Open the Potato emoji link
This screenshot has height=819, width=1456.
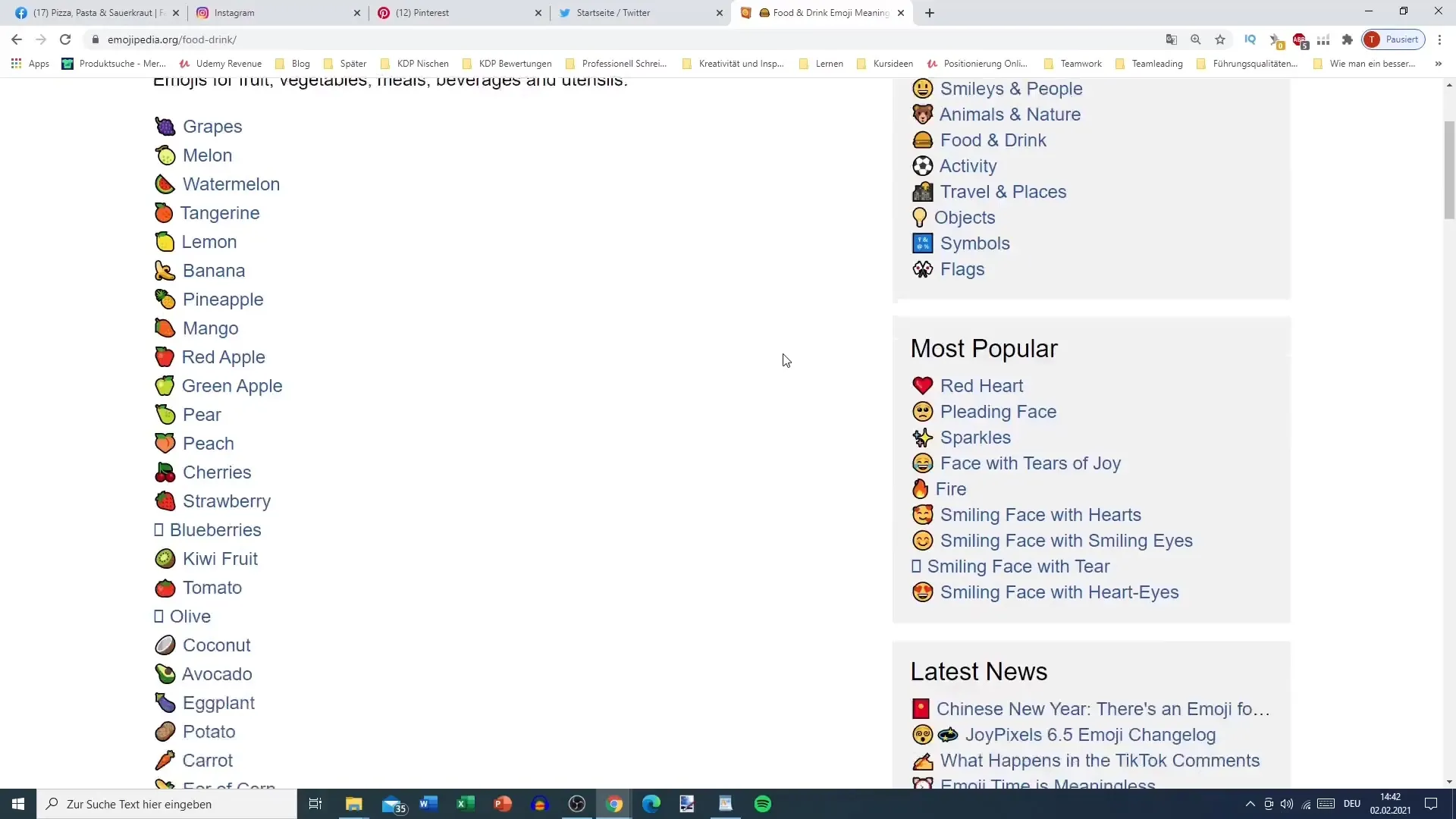(209, 732)
